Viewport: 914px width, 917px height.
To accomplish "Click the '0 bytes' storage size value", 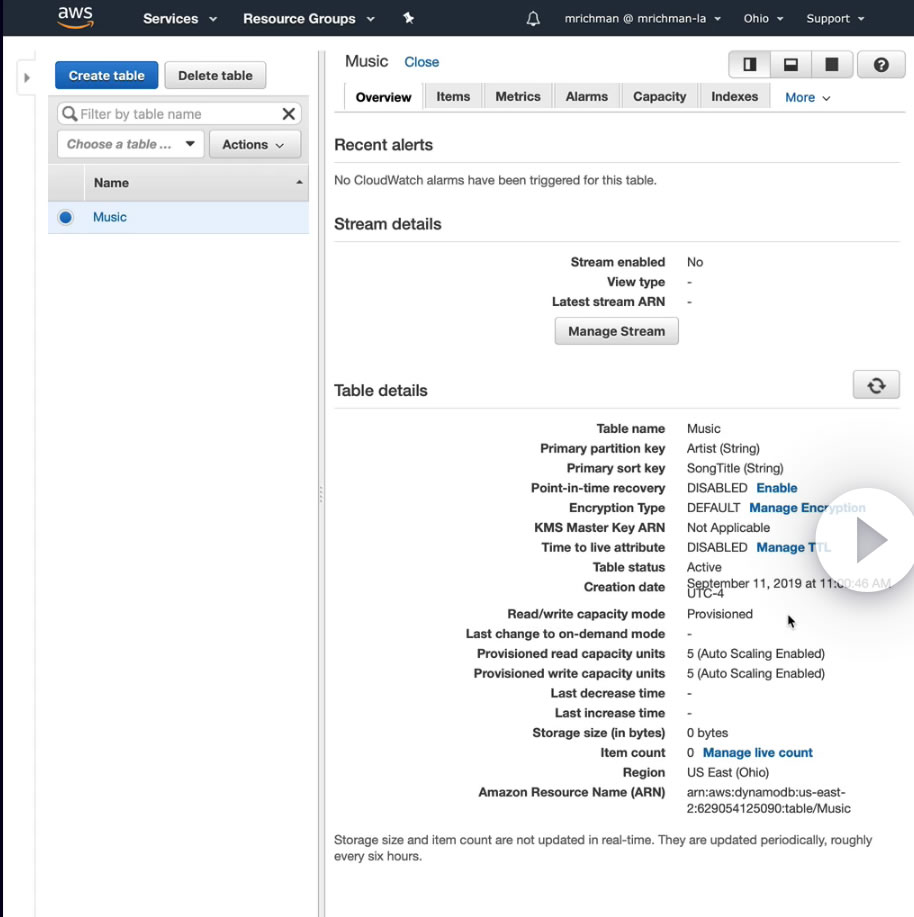I will point(707,733).
